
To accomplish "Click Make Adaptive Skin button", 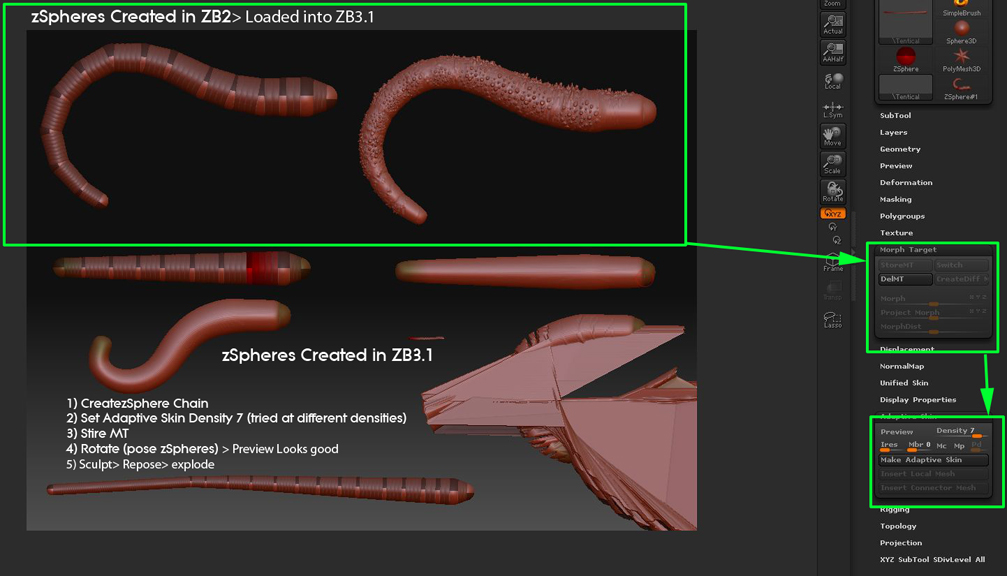I will pyautogui.click(x=933, y=460).
